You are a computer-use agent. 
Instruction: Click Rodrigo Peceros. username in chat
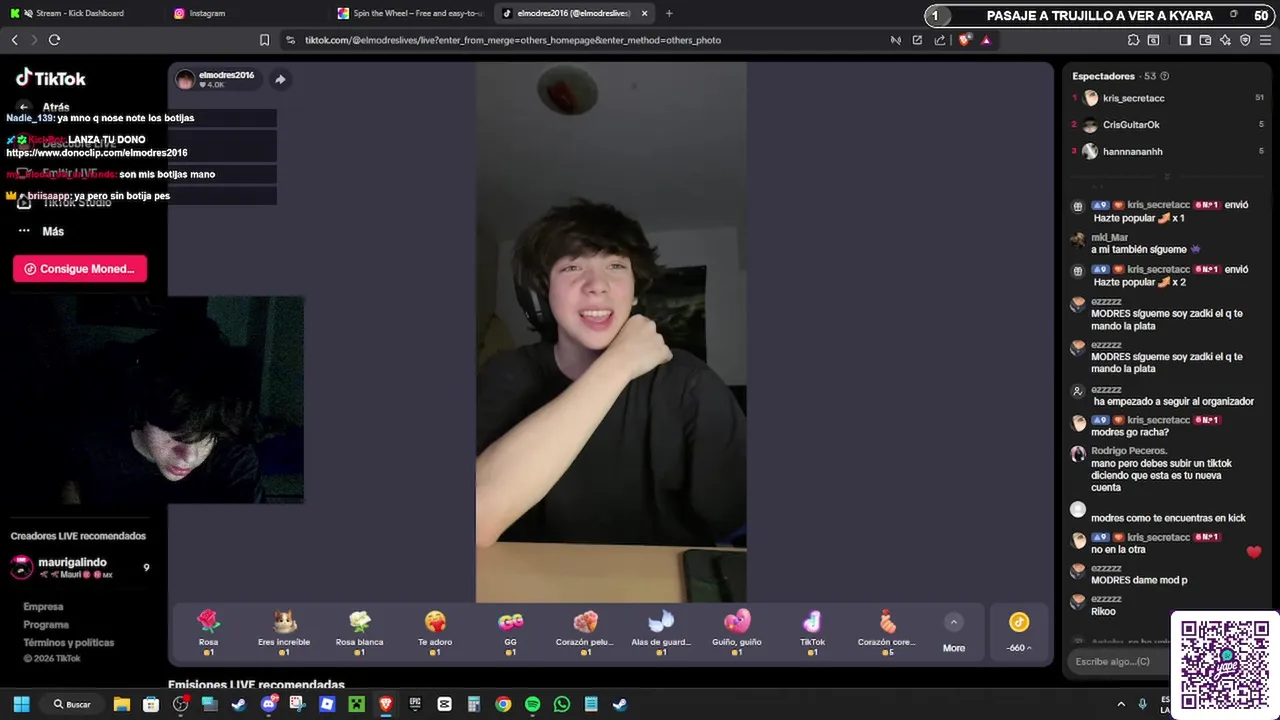(x=1129, y=451)
